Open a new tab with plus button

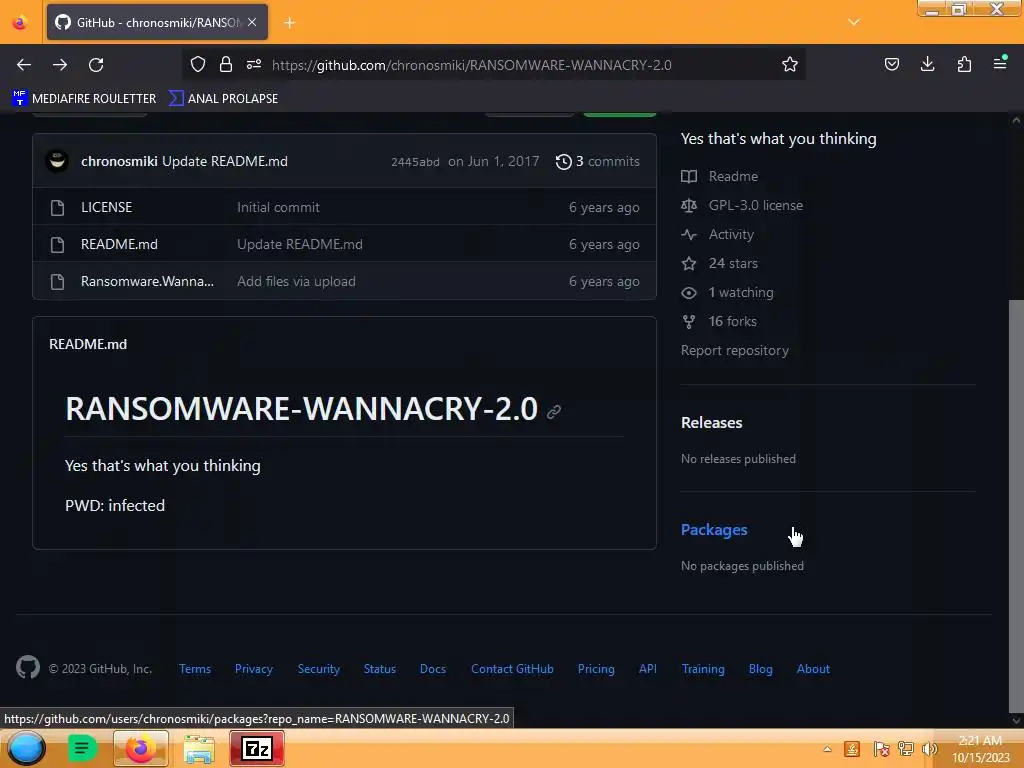[x=290, y=23]
